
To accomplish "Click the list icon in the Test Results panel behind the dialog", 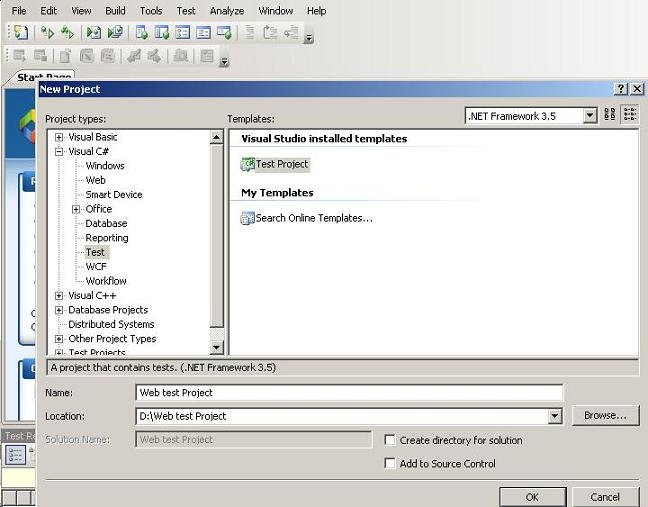I will coord(15,455).
